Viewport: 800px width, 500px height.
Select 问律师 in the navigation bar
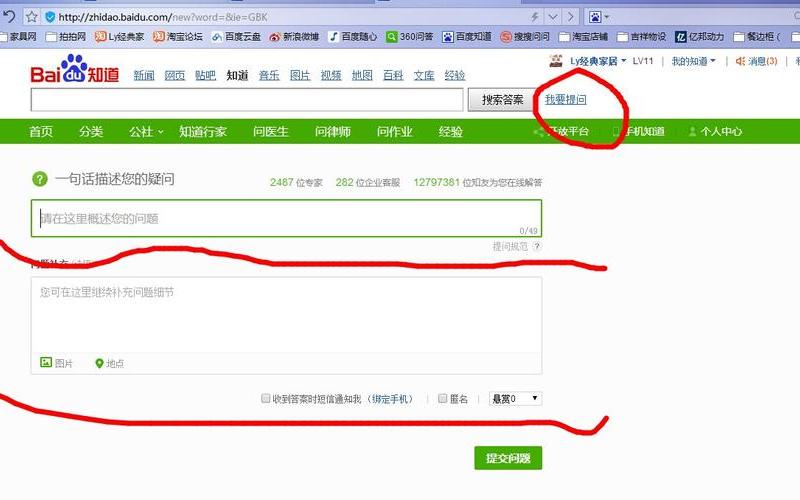[333, 132]
